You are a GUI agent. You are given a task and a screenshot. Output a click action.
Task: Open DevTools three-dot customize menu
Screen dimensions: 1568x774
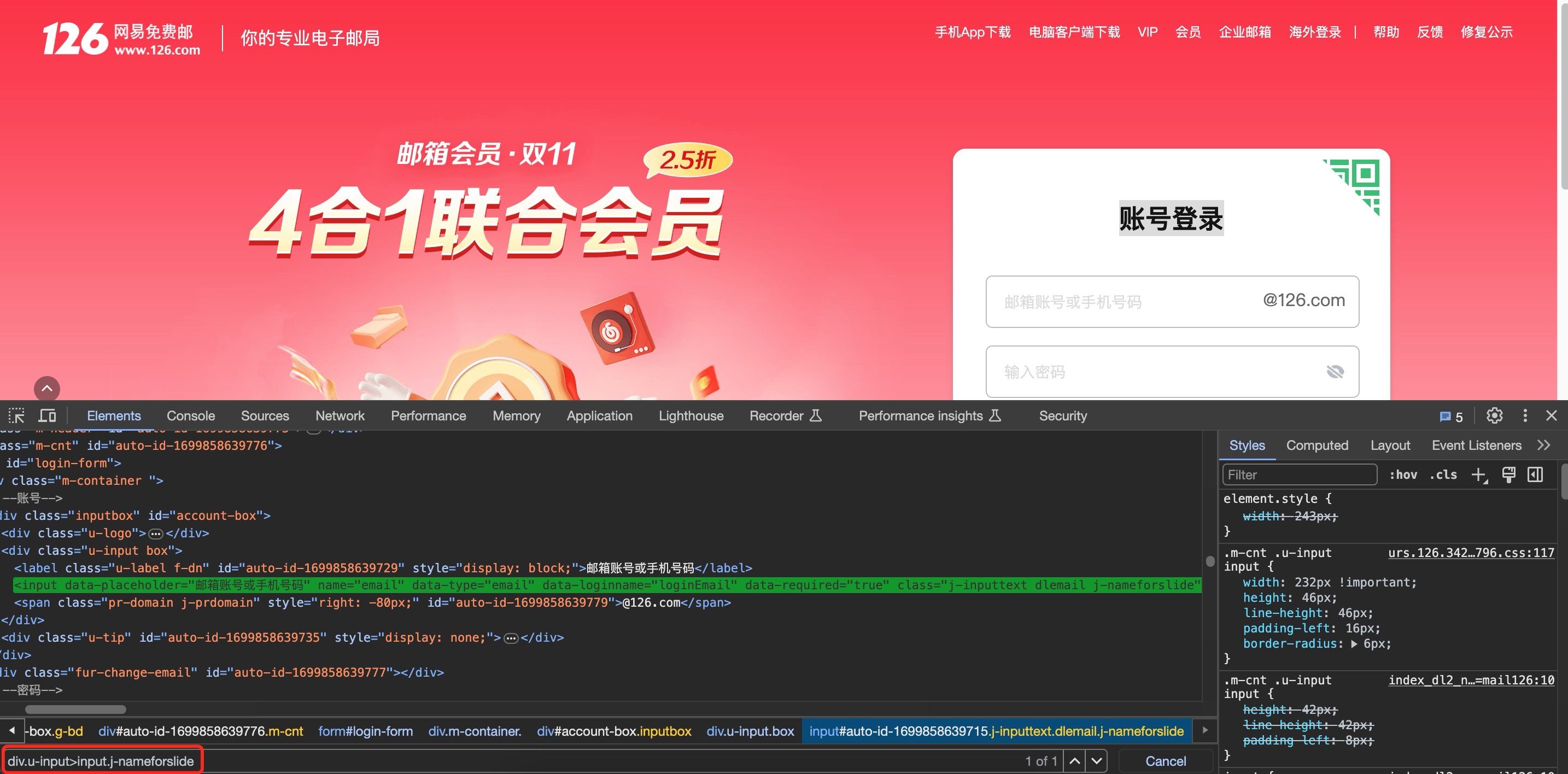pyautogui.click(x=1525, y=415)
